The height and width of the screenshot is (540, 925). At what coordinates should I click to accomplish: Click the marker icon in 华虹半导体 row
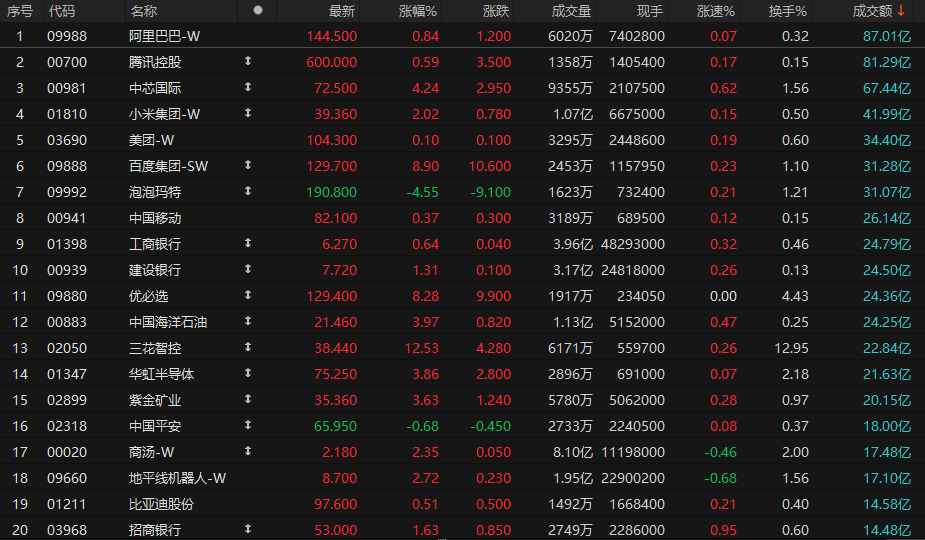248,372
